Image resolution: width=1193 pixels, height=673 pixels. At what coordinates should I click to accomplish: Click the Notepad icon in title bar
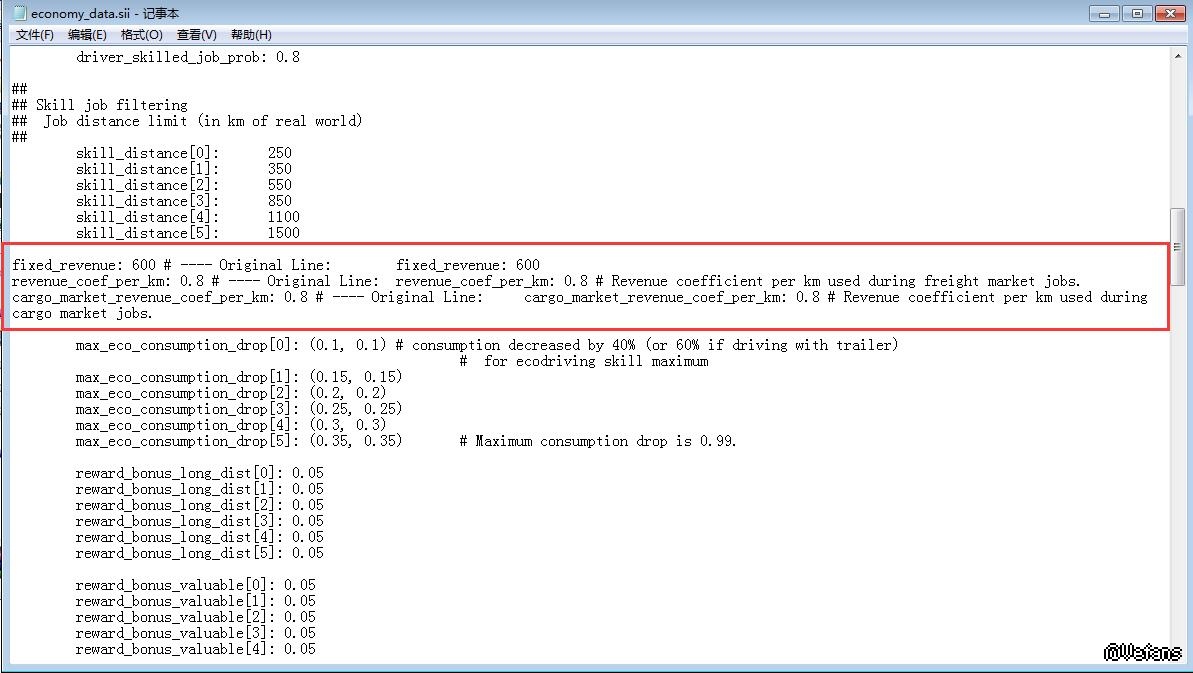click(x=19, y=13)
